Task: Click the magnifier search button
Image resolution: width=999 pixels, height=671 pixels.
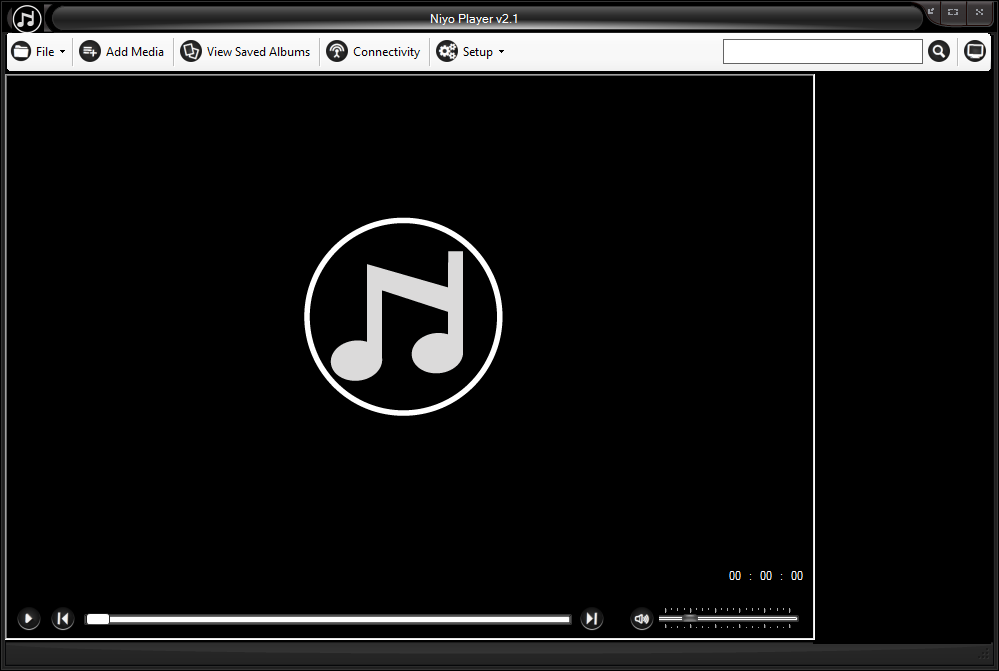Action: pyautogui.click(x=938, y=51)
